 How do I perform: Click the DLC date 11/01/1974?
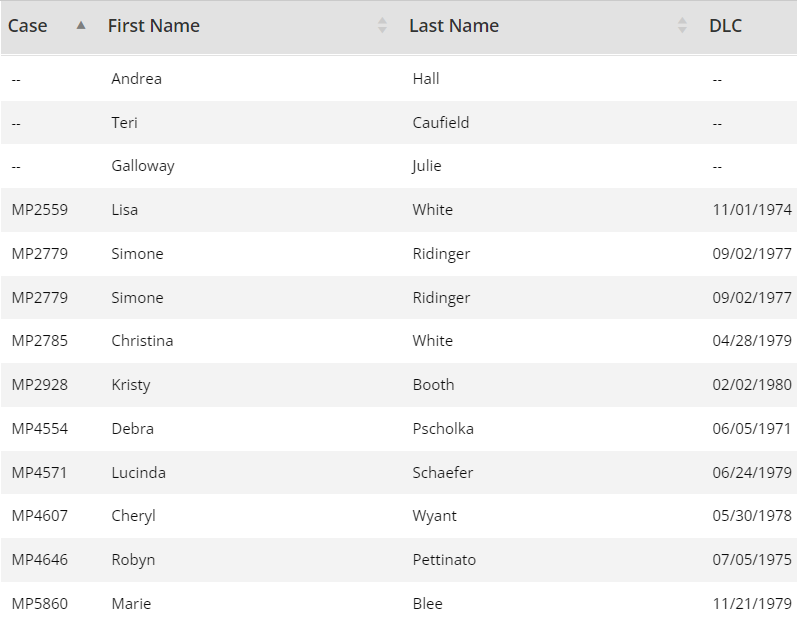tap(752, 210)
